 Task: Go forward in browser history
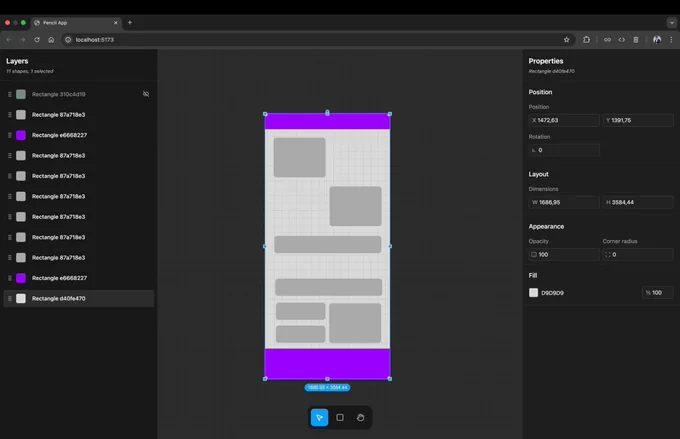click(x=23, y=39)
